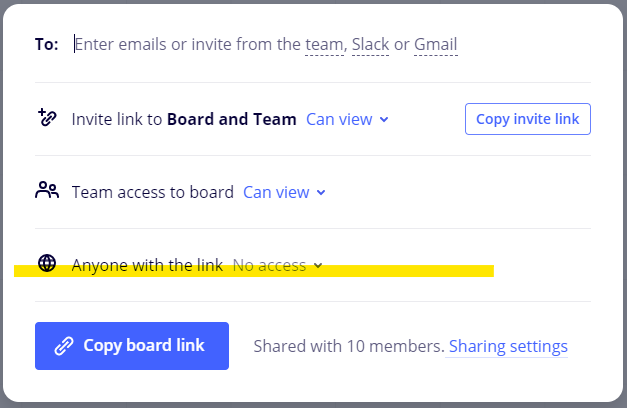Copy the invite link with the outlined button
The image size is (627, 408).
tap(527, 119)
